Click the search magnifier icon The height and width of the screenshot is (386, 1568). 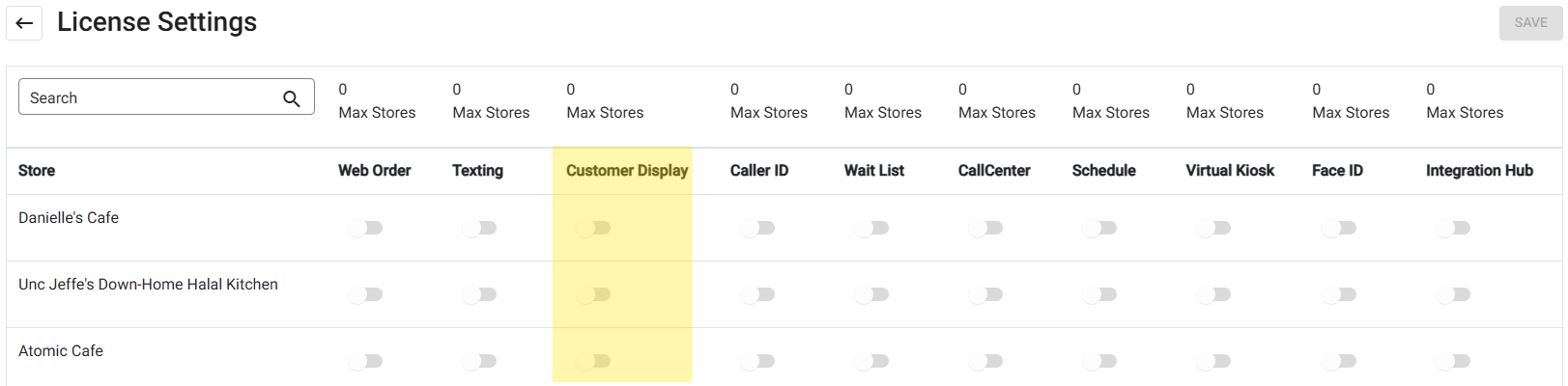pos(291,98)
